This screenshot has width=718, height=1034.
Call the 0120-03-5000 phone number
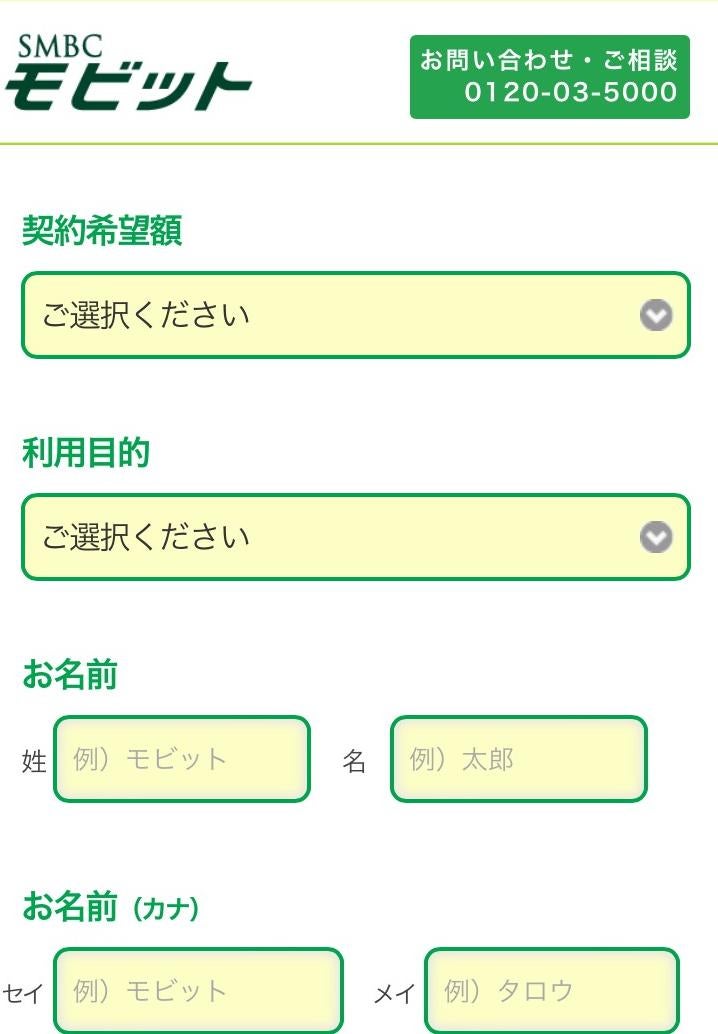click(570, 94)
